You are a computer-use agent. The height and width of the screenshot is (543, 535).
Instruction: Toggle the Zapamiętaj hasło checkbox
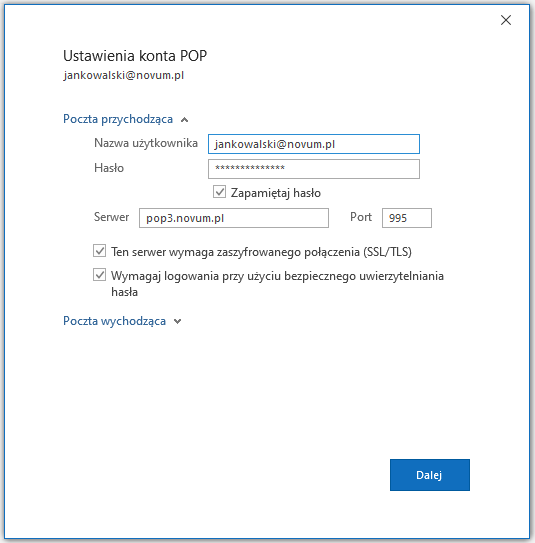(x=220, y=192)
